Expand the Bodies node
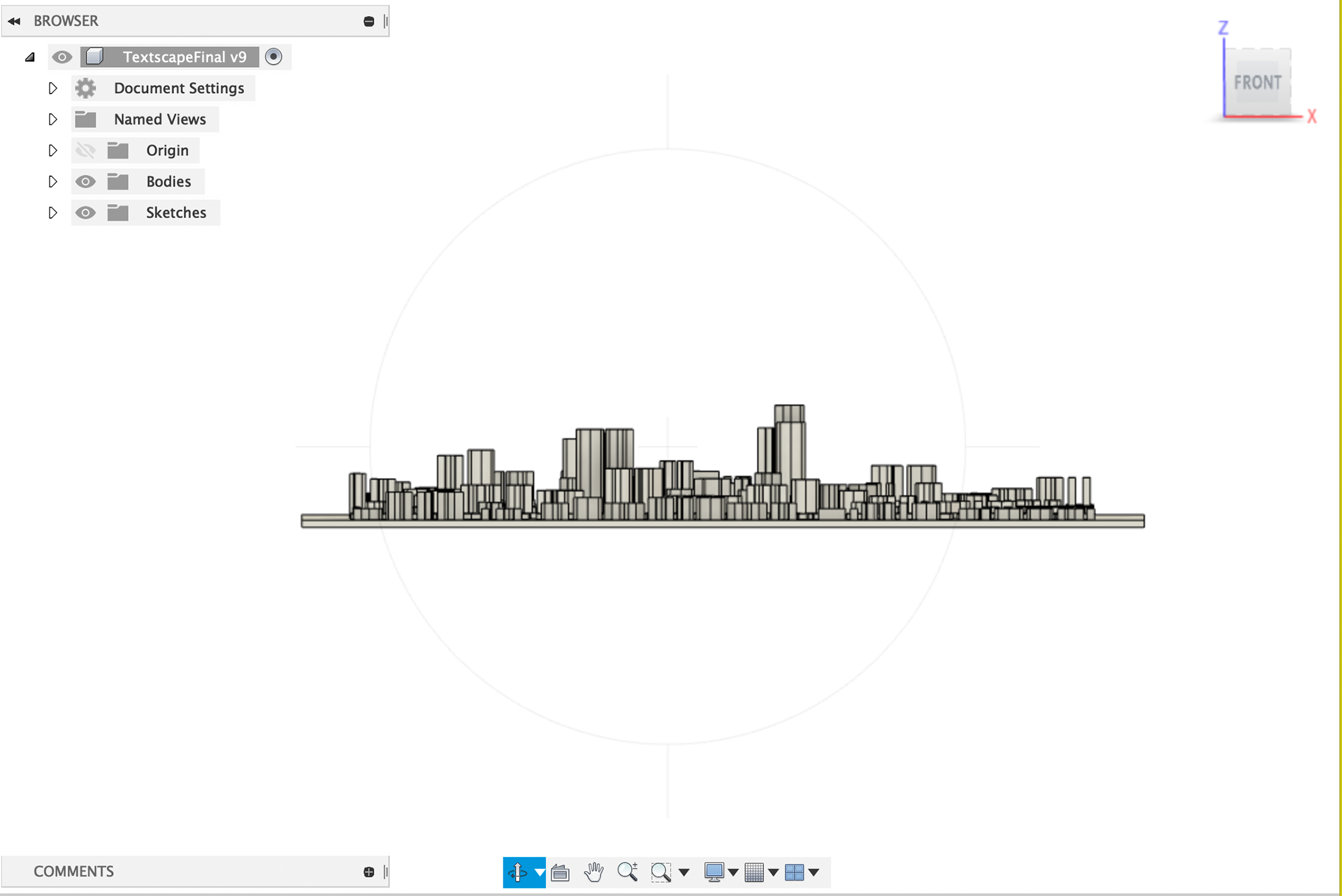This screenshot has width=1342, height=896. (52, 182)
